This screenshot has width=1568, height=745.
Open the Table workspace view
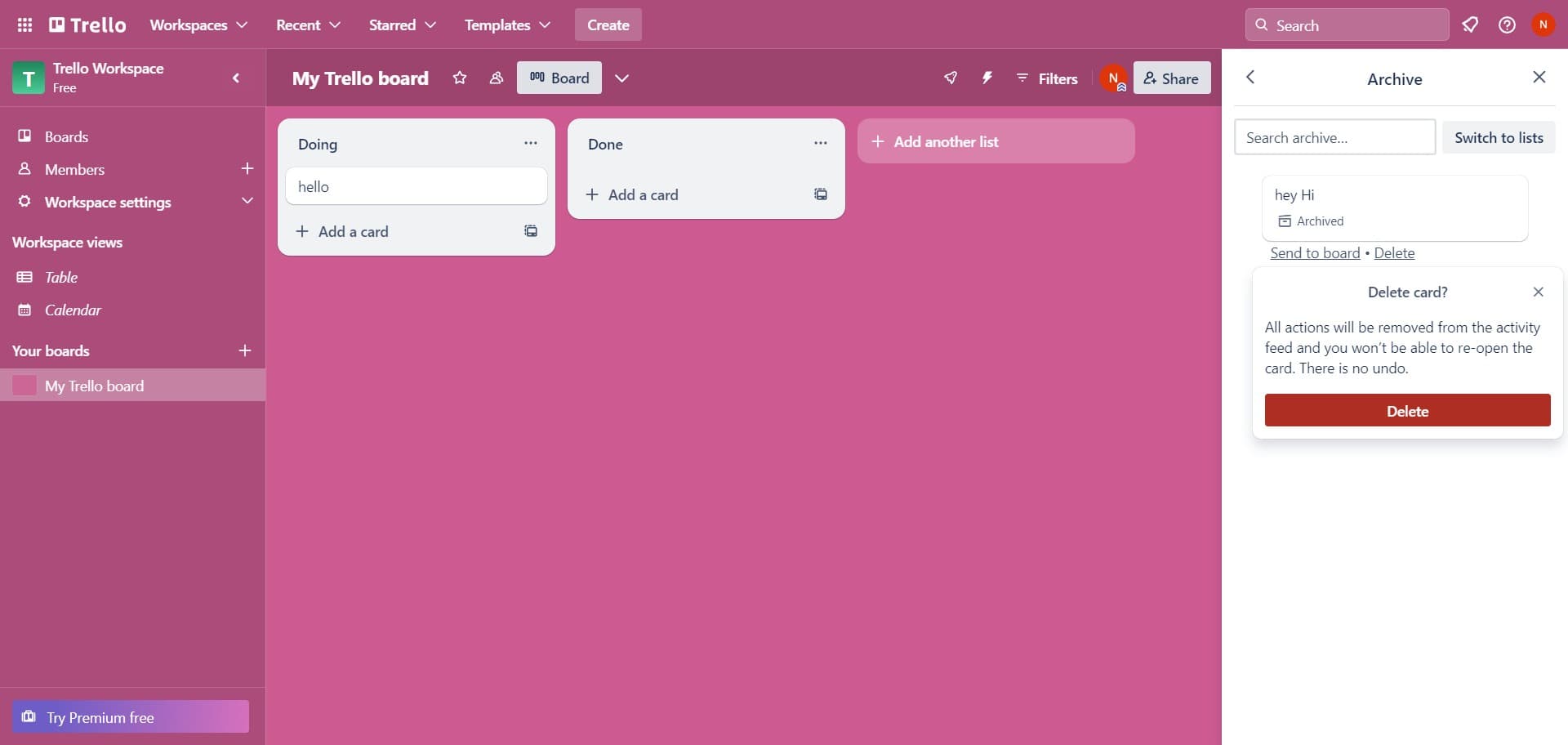tap(61, 278)
